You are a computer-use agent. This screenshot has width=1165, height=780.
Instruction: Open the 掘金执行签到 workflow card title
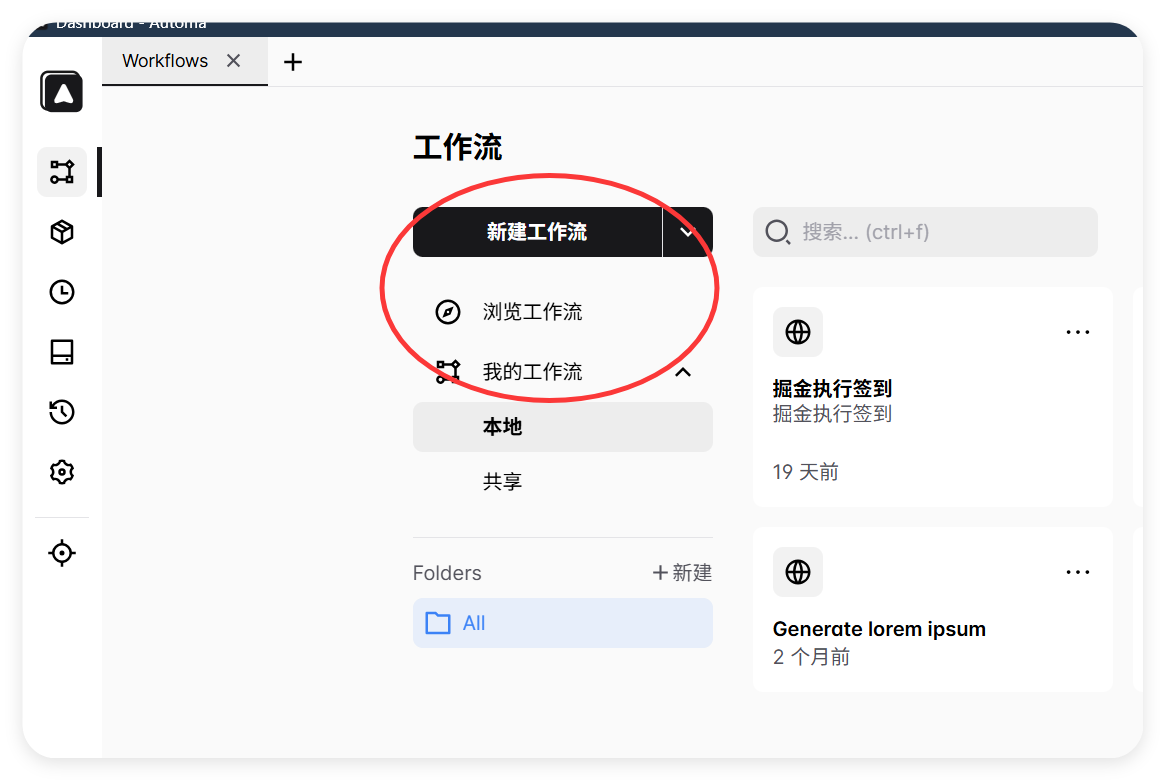click(x=832, y=389)
